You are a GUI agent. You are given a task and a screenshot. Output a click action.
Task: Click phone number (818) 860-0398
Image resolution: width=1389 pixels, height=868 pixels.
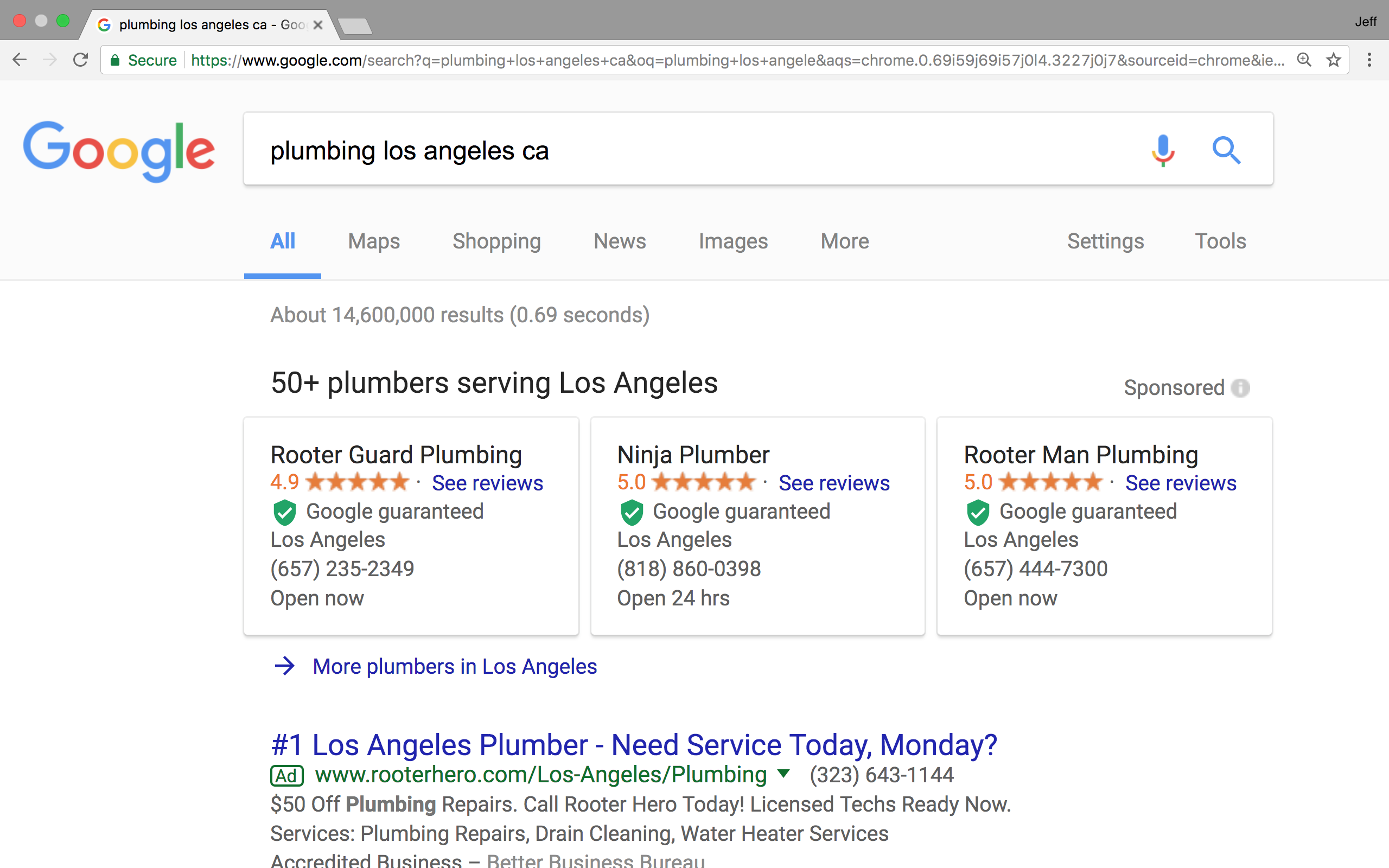(689, 569)
